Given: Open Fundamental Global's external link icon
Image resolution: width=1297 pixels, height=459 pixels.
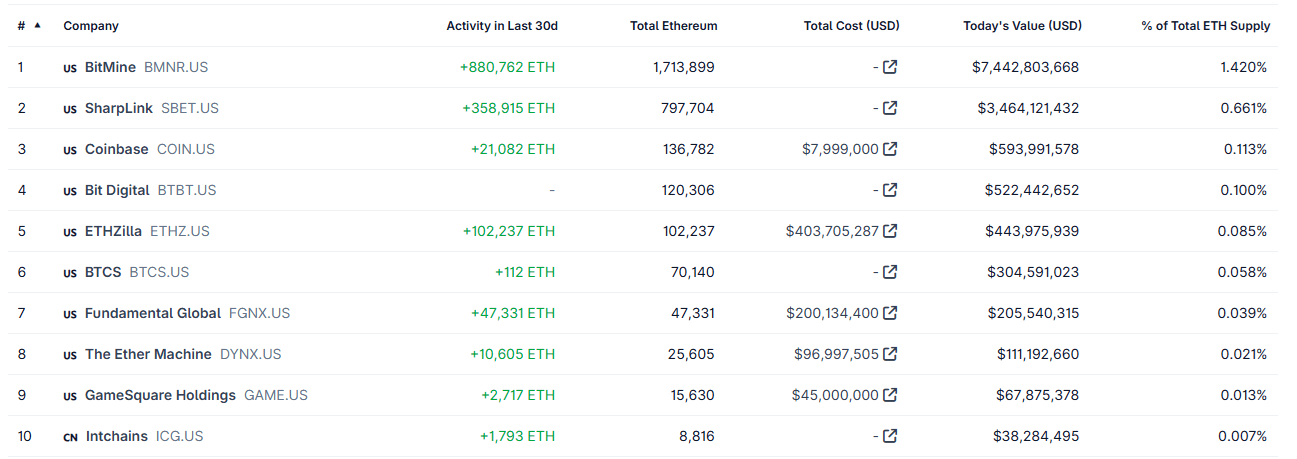Looking at the screenshot, I should pyautogui.click(x=890, y=313).
